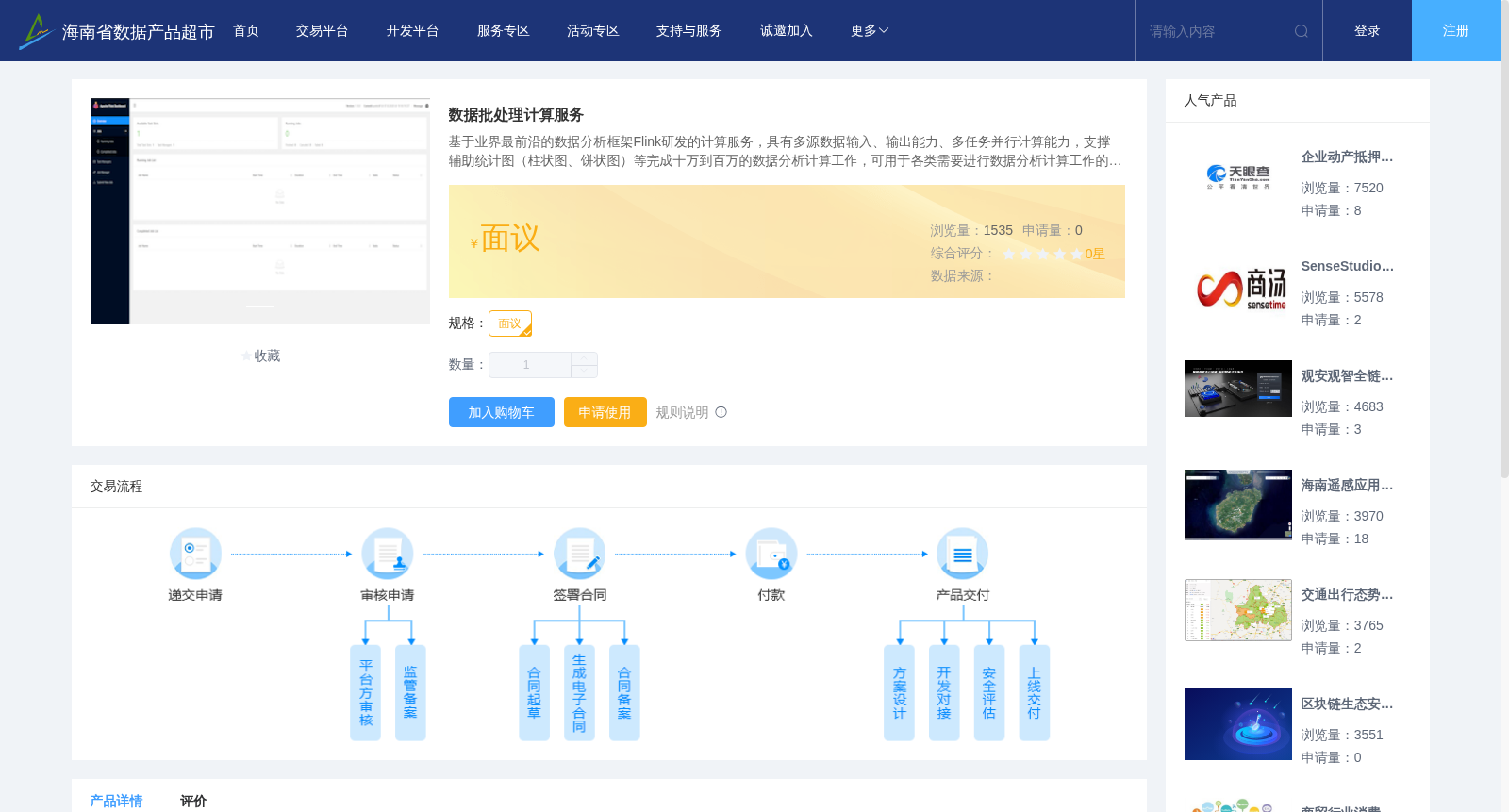Image resolution: width=1509 pixels, height=812 pixels.
Task: Open the 服务专区 nav item
Action: click(504, 31)
